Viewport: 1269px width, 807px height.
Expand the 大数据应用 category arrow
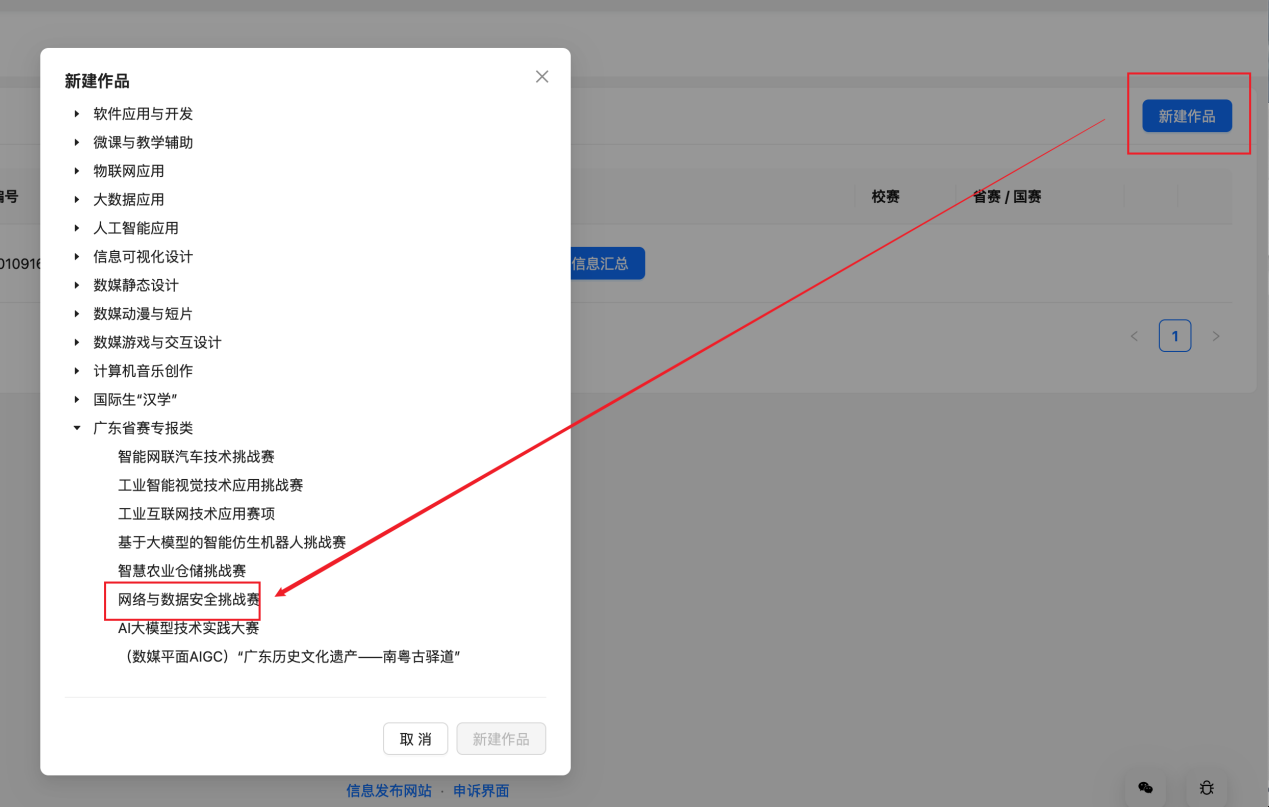pyautogui.click(x=77, y=199)
